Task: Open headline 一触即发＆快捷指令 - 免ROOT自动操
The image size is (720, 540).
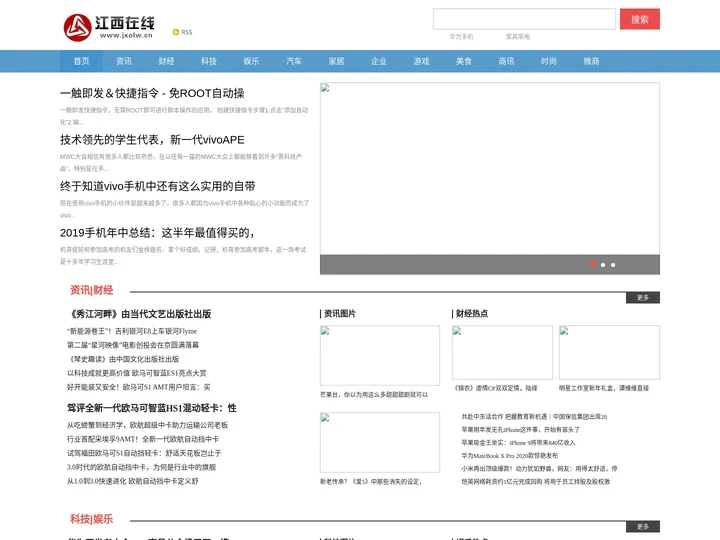Action: 152,93
